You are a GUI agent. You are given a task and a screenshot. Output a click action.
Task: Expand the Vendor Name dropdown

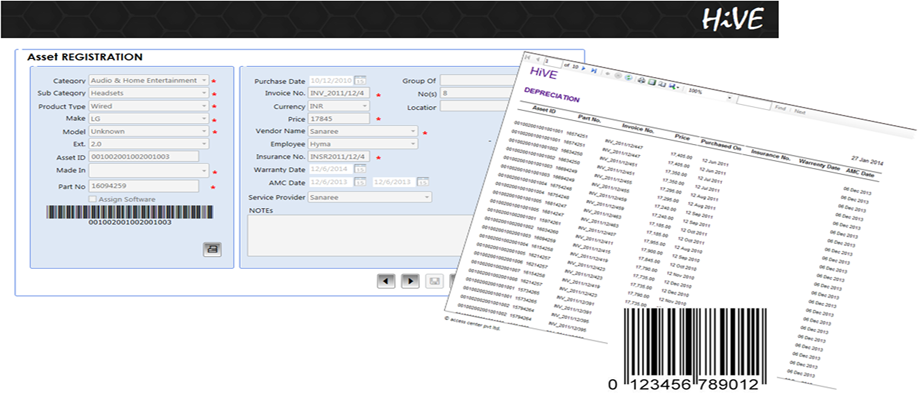click(x=413, y=131)
